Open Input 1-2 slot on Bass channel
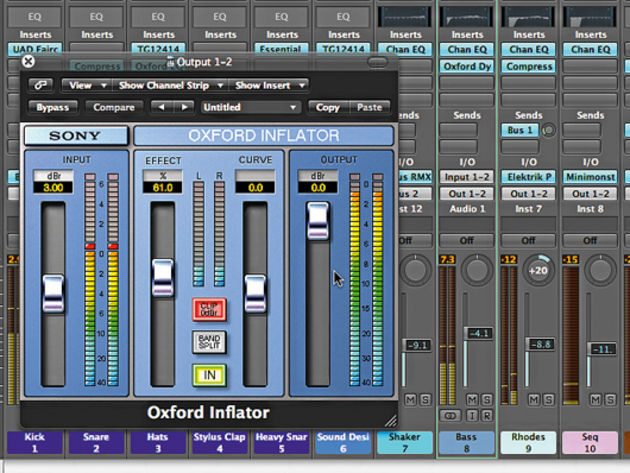630x473 pixels. coord(467,177)
